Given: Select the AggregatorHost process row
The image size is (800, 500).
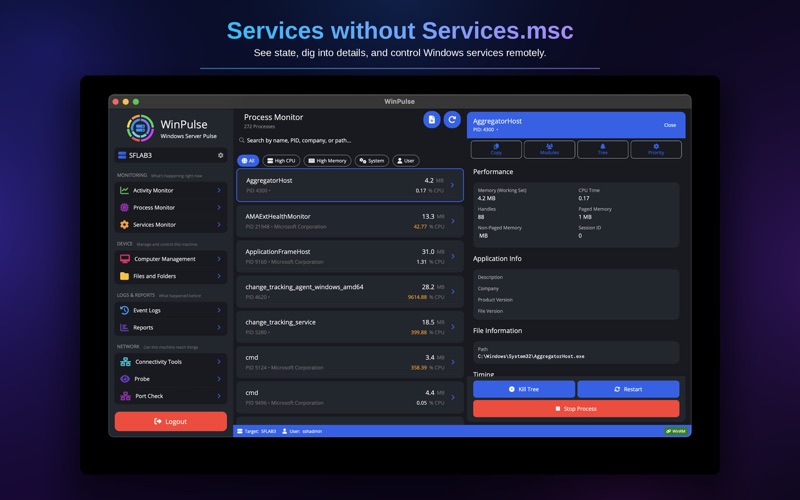Looking at the screenshot, I should tap(350, 185).
